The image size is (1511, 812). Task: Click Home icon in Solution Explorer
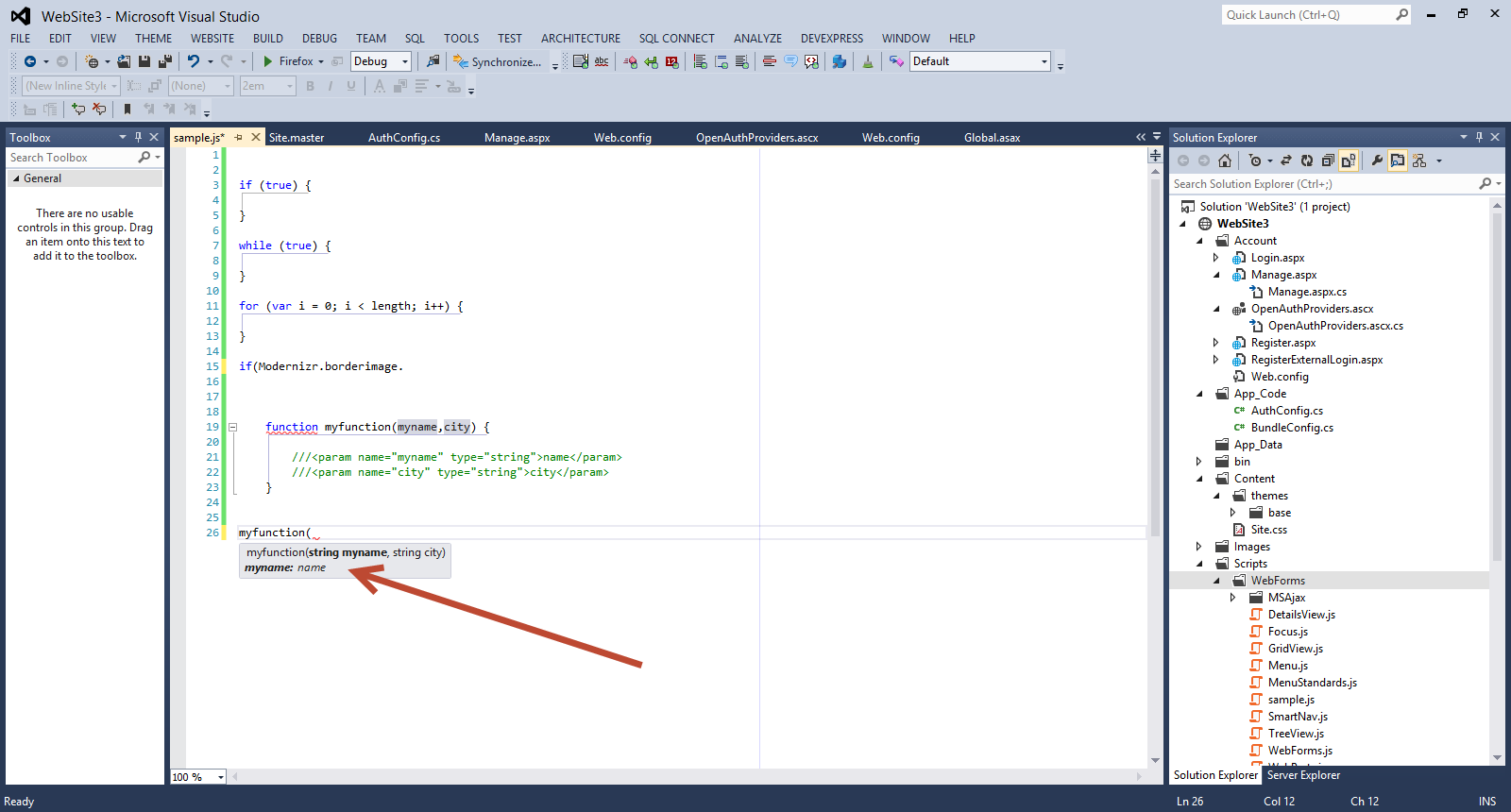pyautogui.click(x=1225, y=161)
